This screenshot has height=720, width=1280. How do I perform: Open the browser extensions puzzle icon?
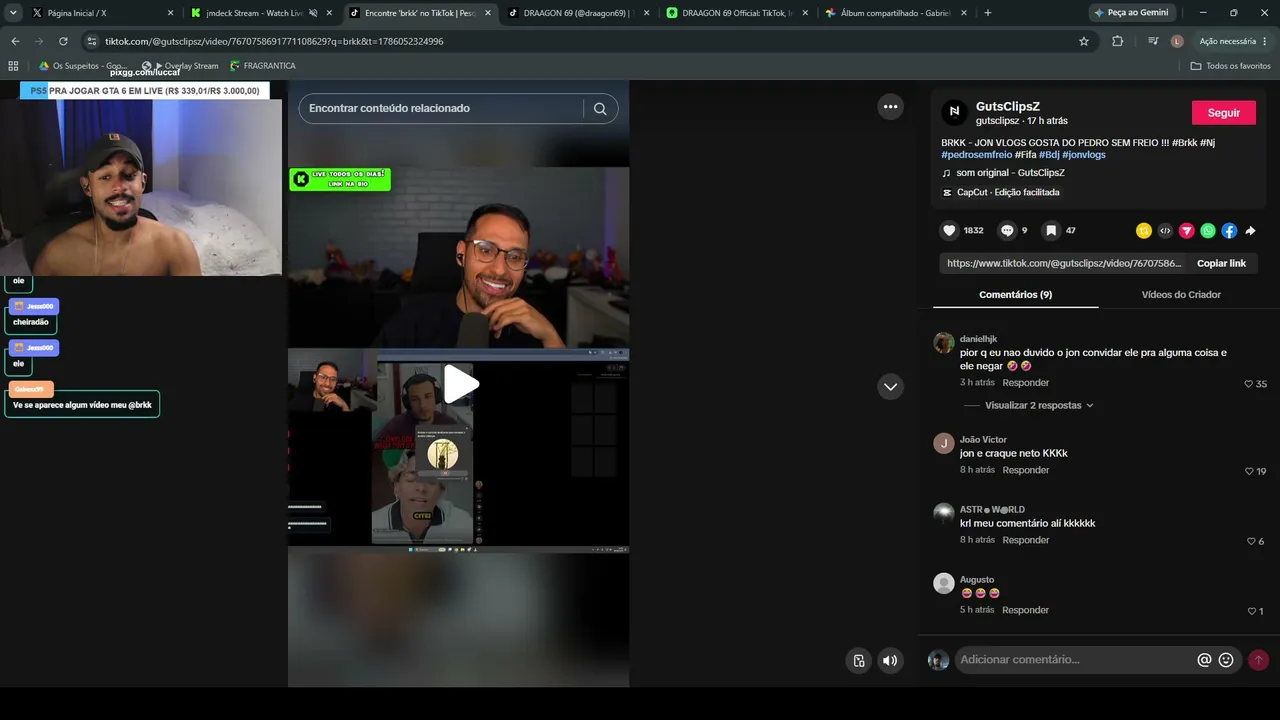[x=1117, y=41]
